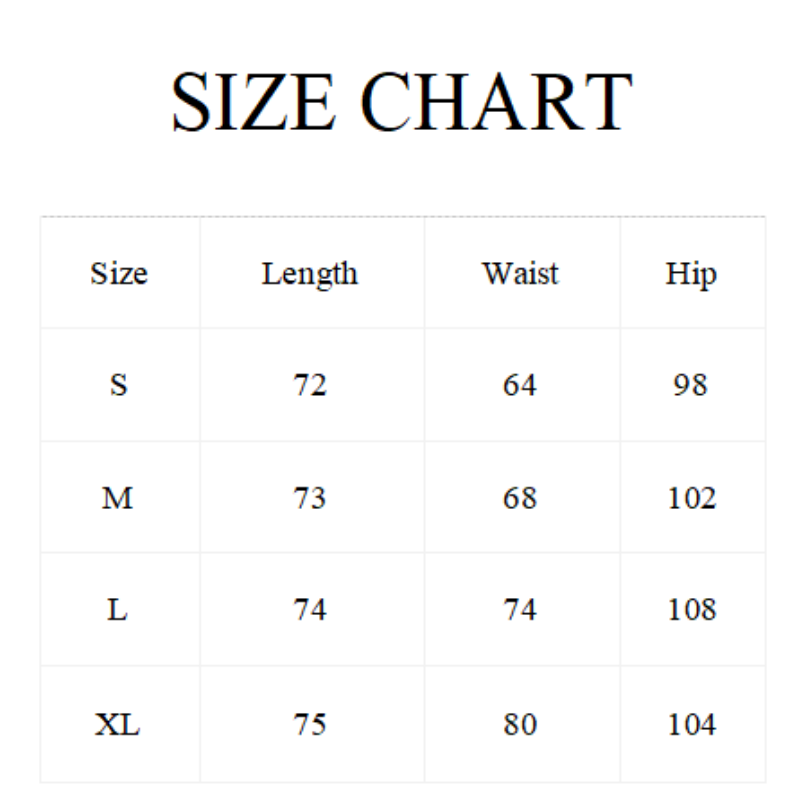
Task: Click the Hip column header
Action: tap(691, 274)
